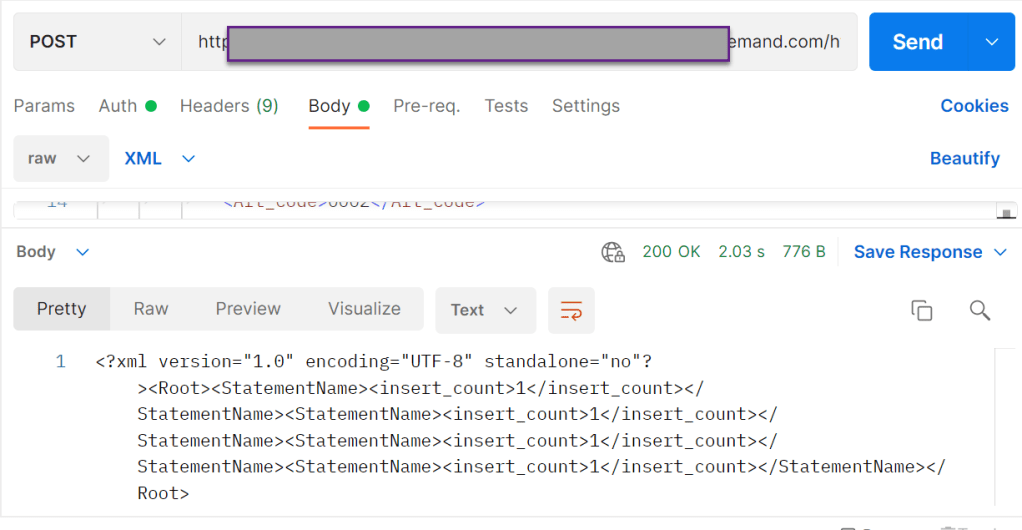
Task: Open the POST method dropdown
Action: click(97, 42)
